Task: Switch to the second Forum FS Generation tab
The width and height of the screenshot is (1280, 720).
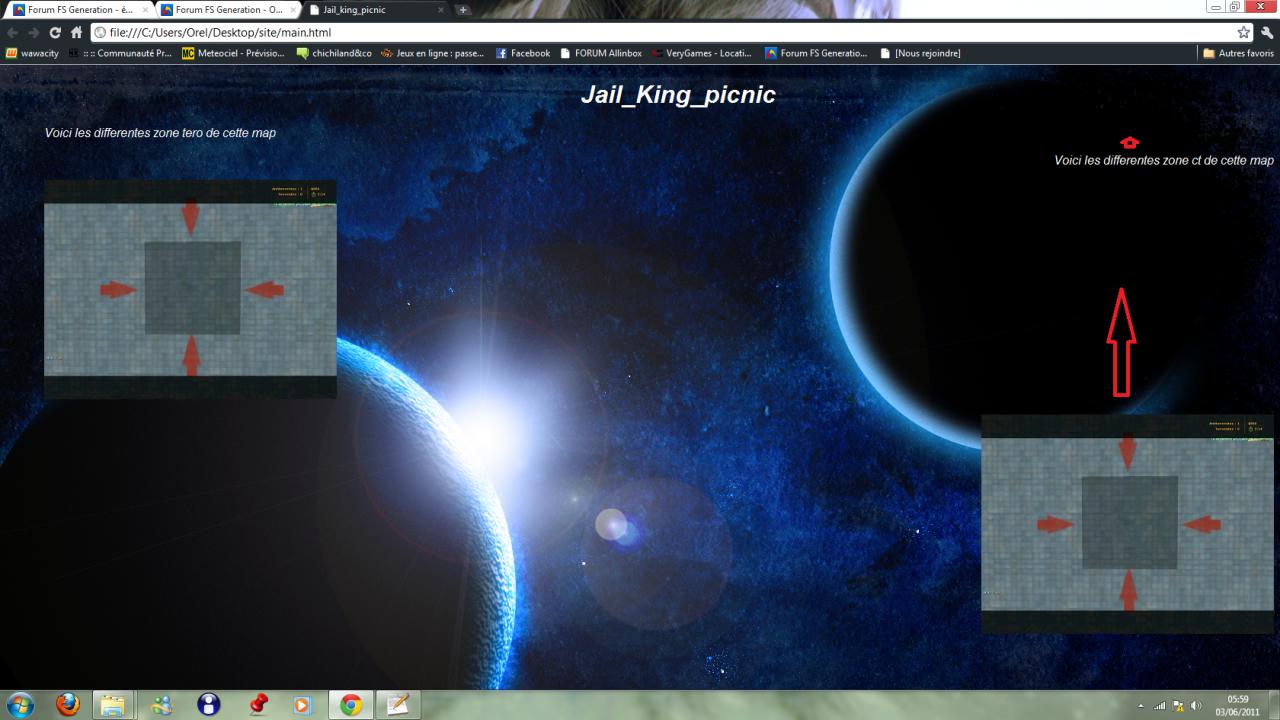Action: point(226,10)
